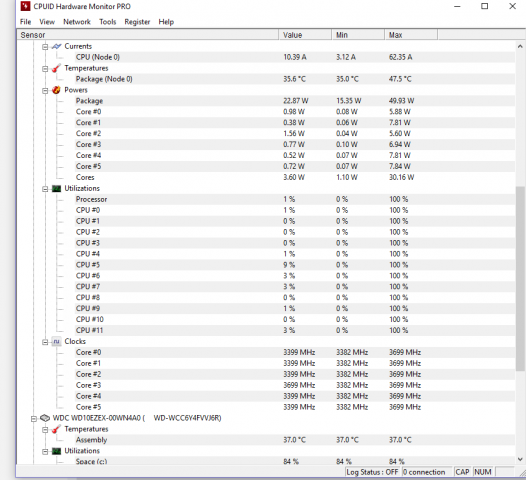
Task: Click the Log Status: OFF indicator
Action: click(x=372, y=472)
